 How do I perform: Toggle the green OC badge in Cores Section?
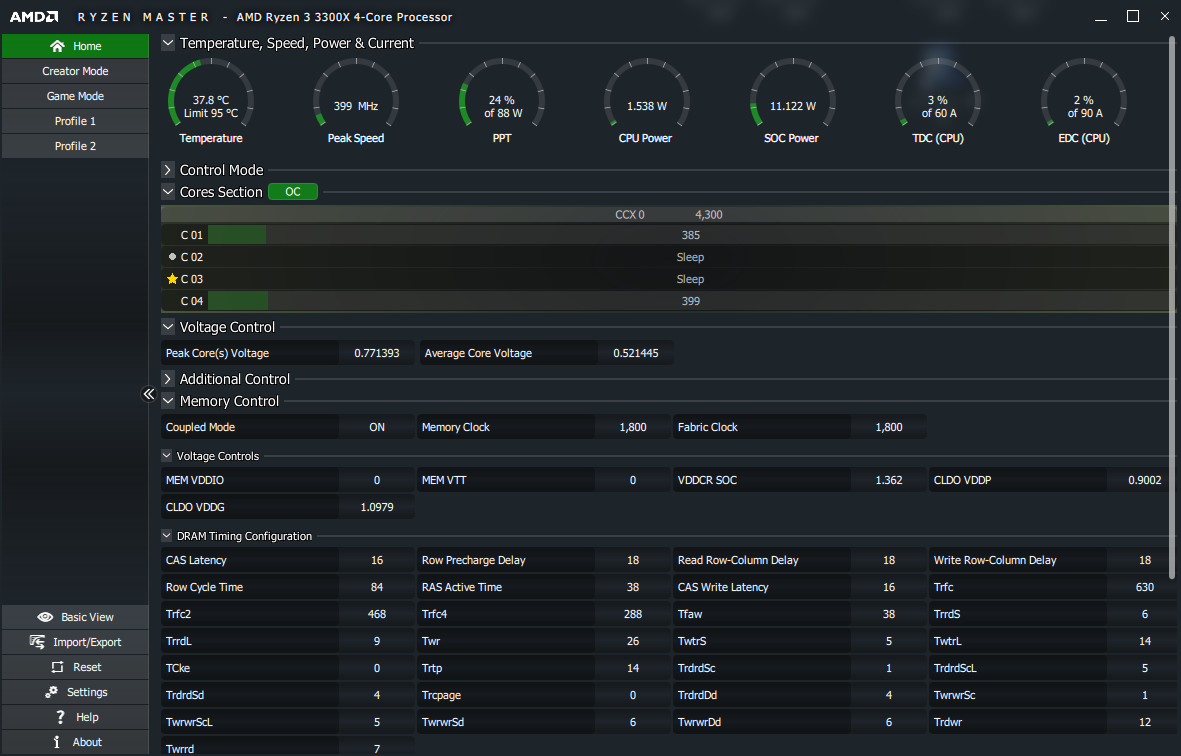click(293, 192)
